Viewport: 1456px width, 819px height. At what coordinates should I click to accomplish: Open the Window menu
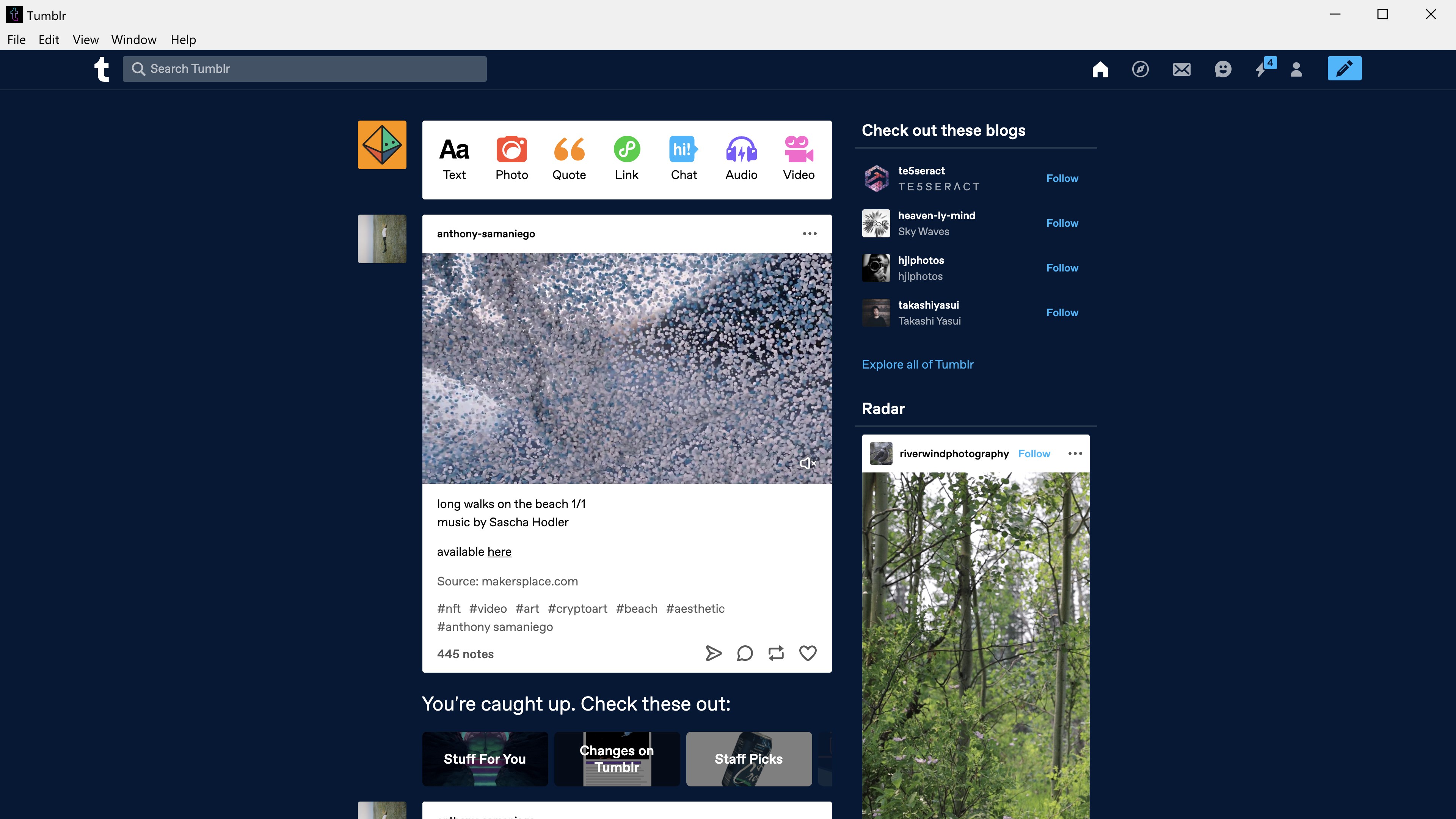pyautogui.click(x=133, y=39)
